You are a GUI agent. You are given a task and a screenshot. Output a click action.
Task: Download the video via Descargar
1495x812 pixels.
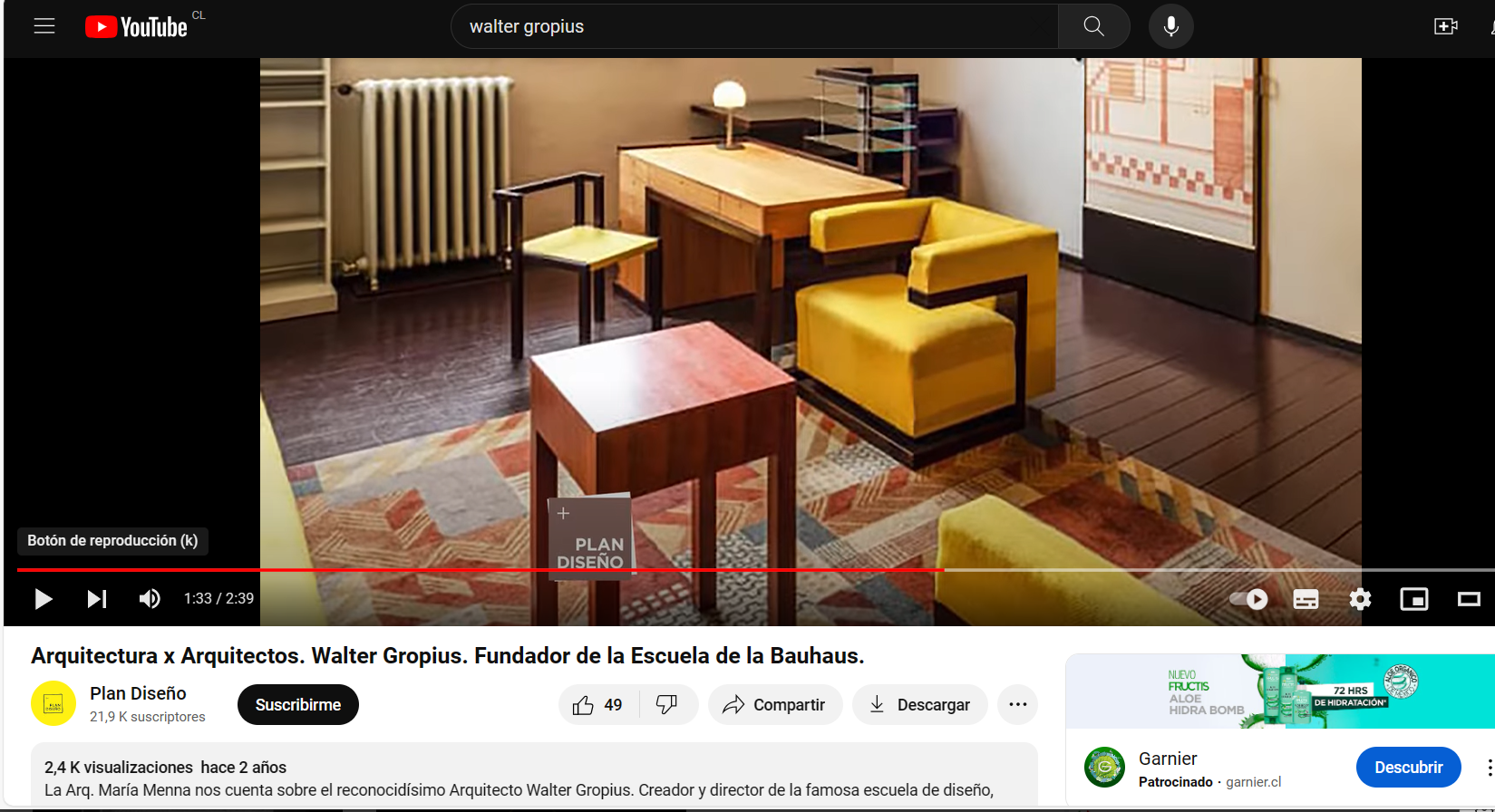(x=920, y=704)
